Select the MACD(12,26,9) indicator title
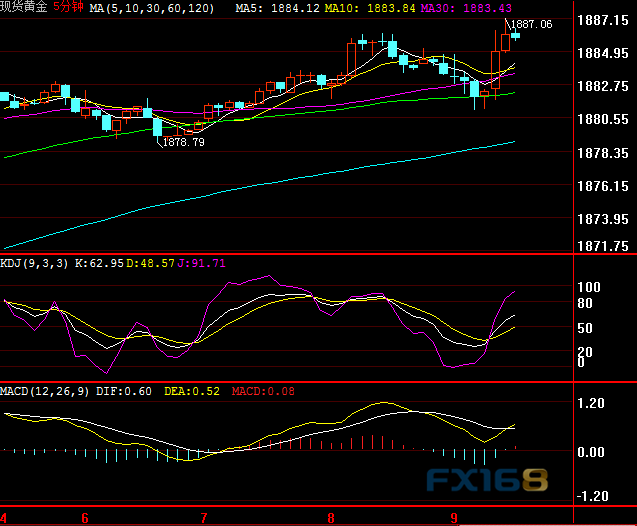 (44, 391)
